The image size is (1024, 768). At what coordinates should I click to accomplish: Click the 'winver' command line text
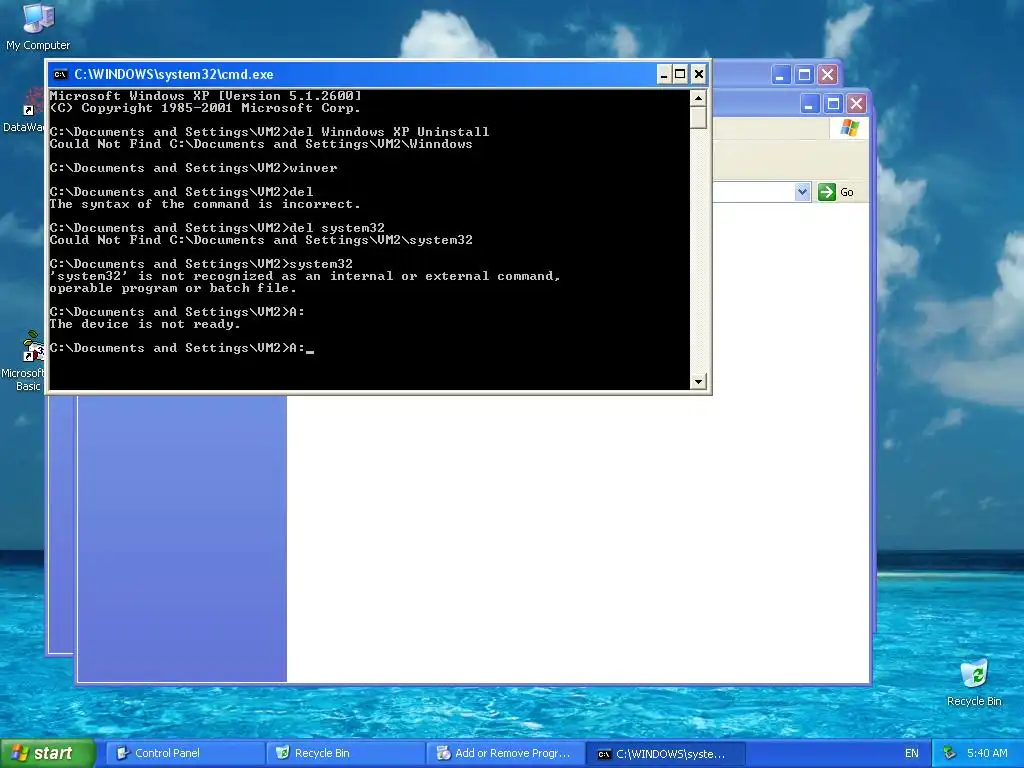point(193,168)
